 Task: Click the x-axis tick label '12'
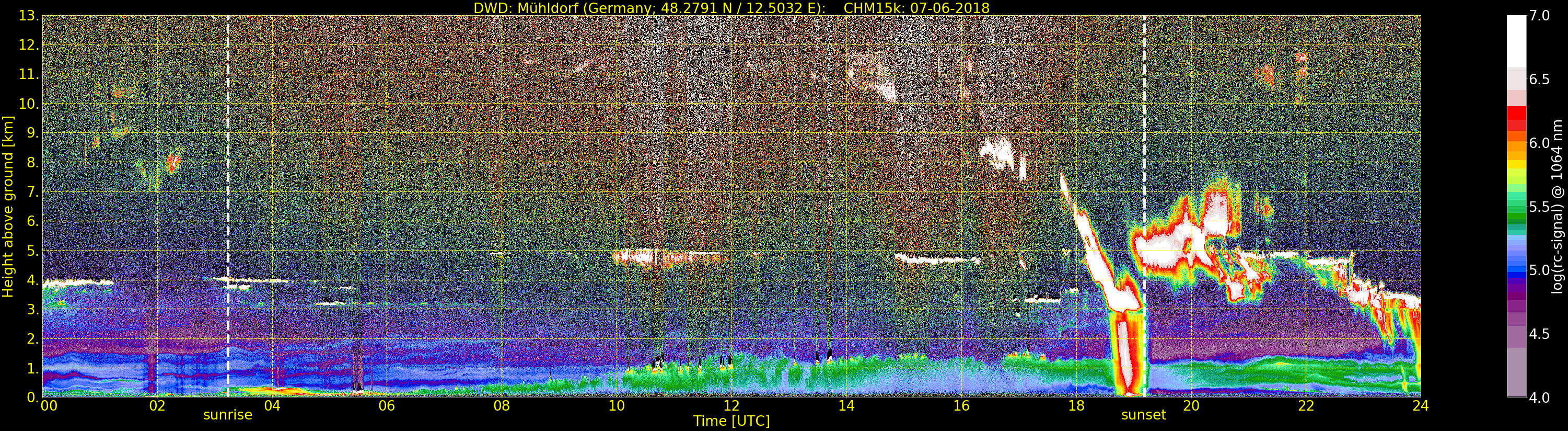[x=731, y=406]
